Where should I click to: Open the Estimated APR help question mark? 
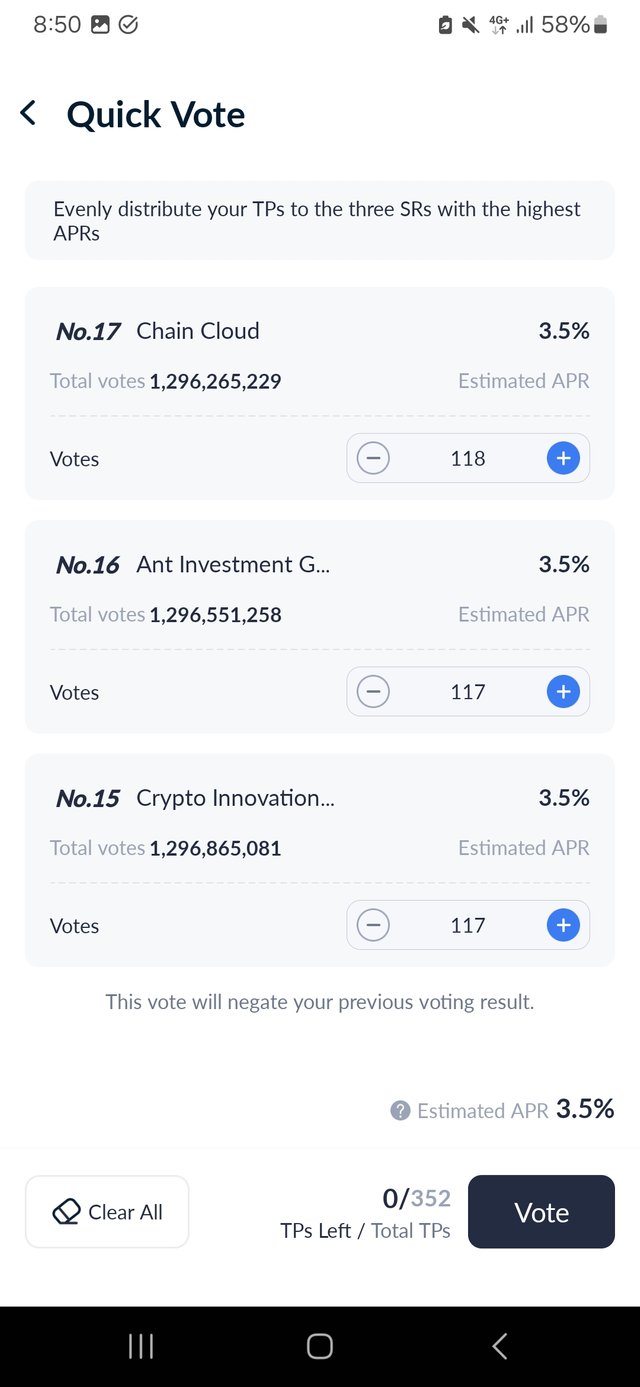click(x=400, y=1110)
